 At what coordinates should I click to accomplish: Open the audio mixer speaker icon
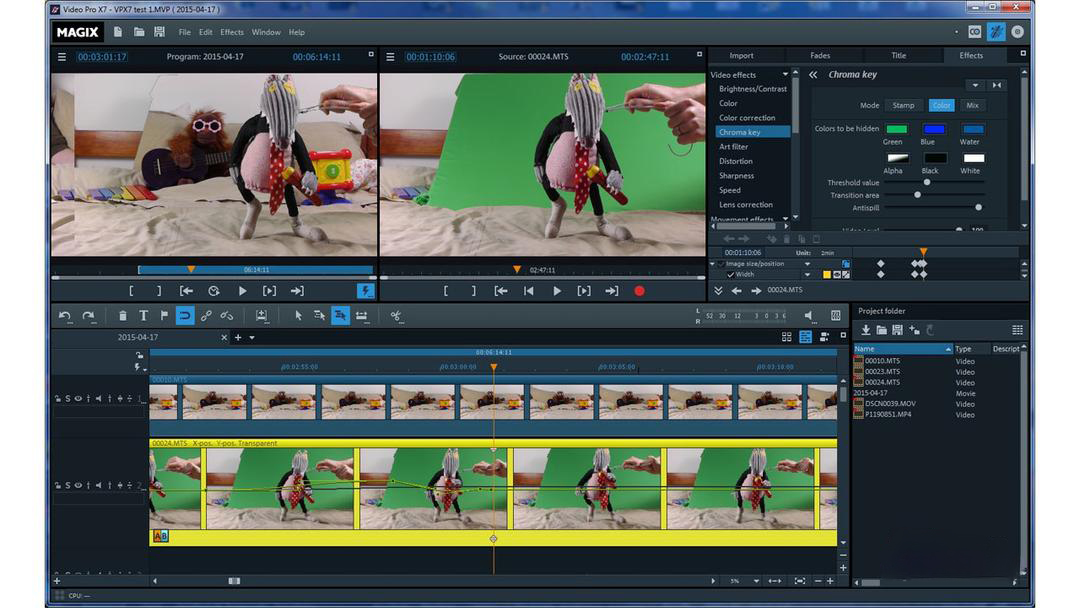(809, 316)
